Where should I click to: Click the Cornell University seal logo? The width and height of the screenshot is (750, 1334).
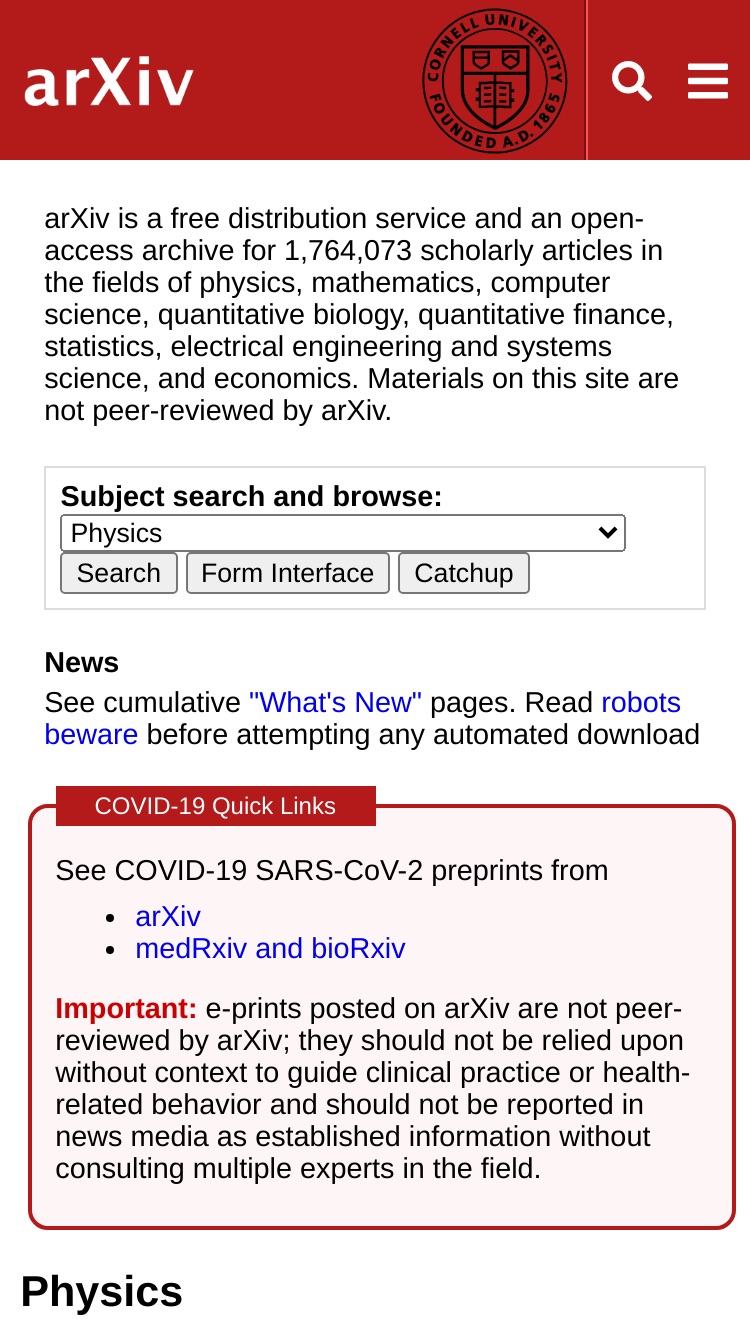(495, 81)
